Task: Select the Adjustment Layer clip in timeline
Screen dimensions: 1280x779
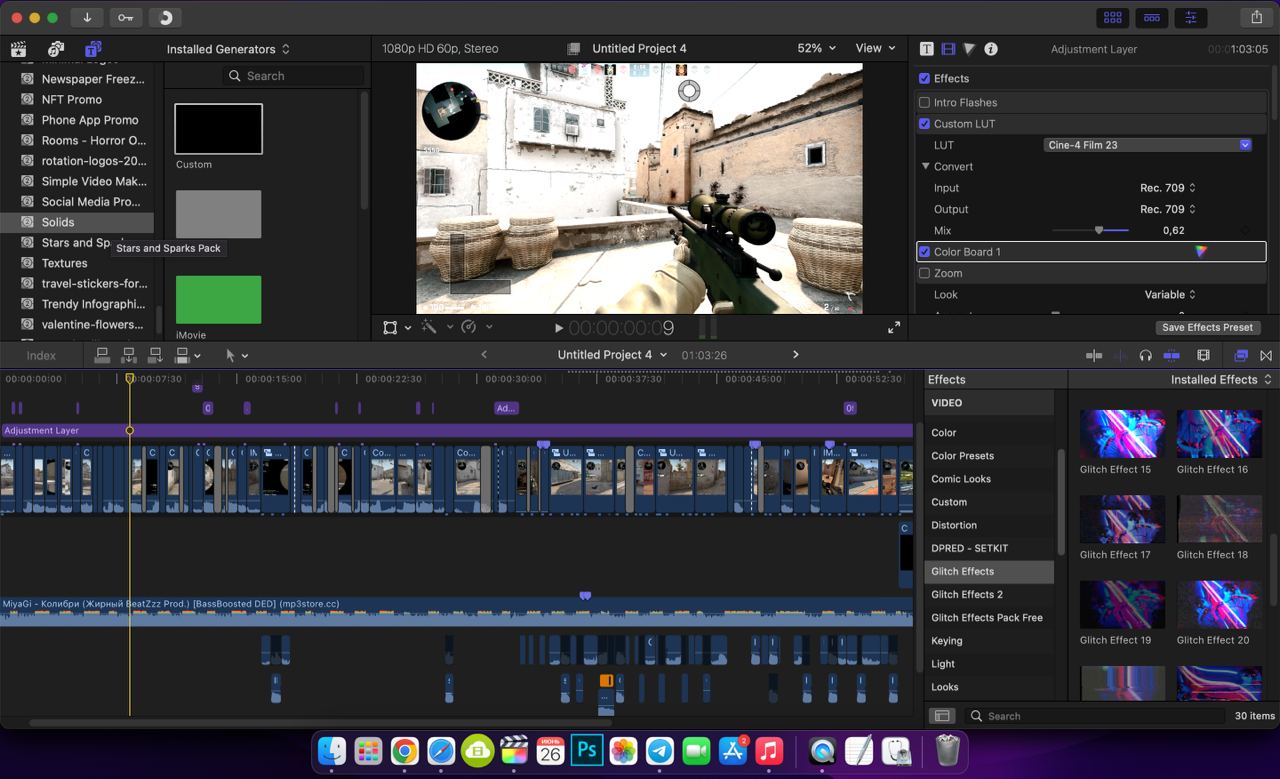Action: point(456,431)
